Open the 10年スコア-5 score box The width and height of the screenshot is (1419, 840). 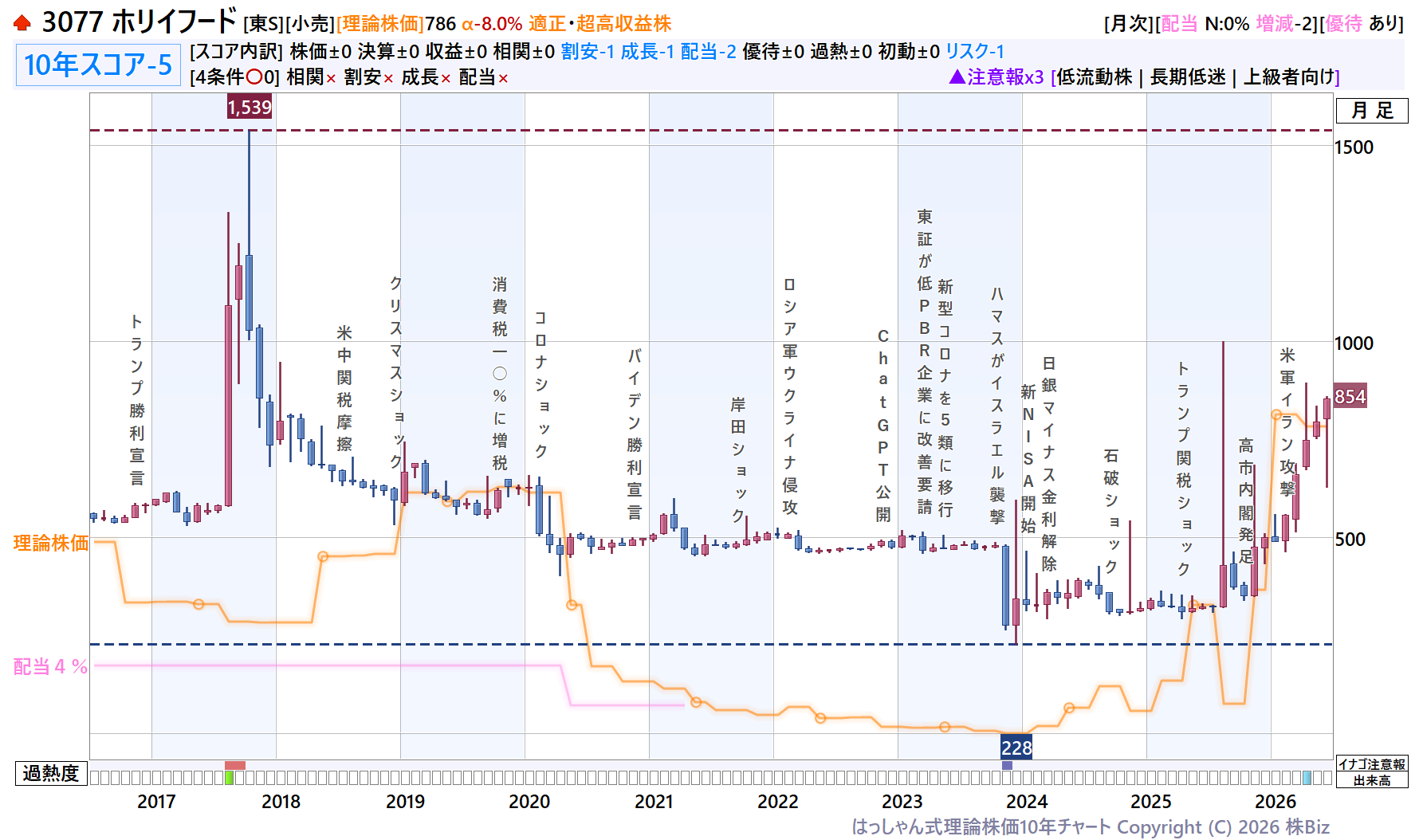point(98,65)
